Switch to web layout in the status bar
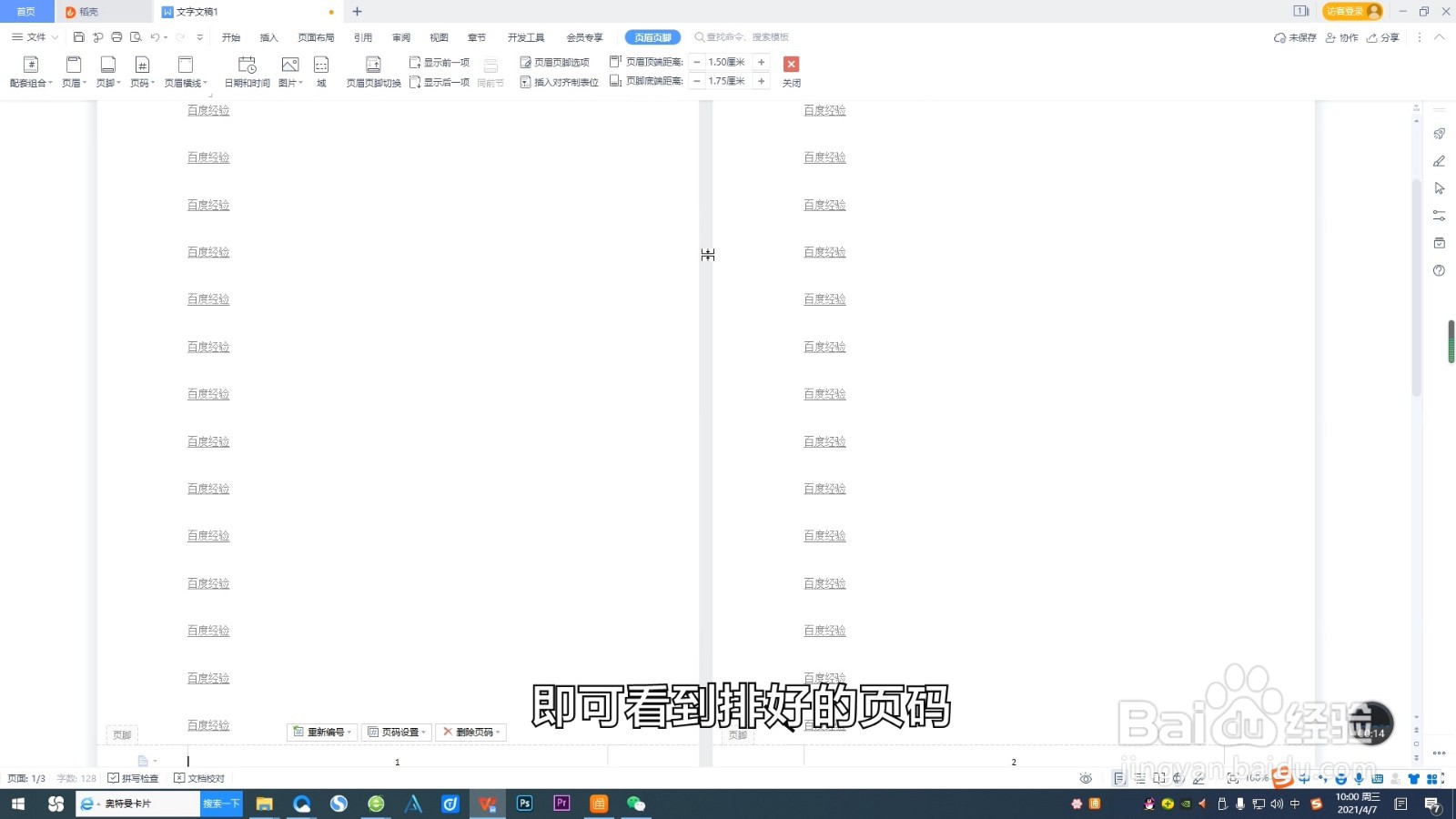This screenshot has width=1456, height=819. 1178,778
